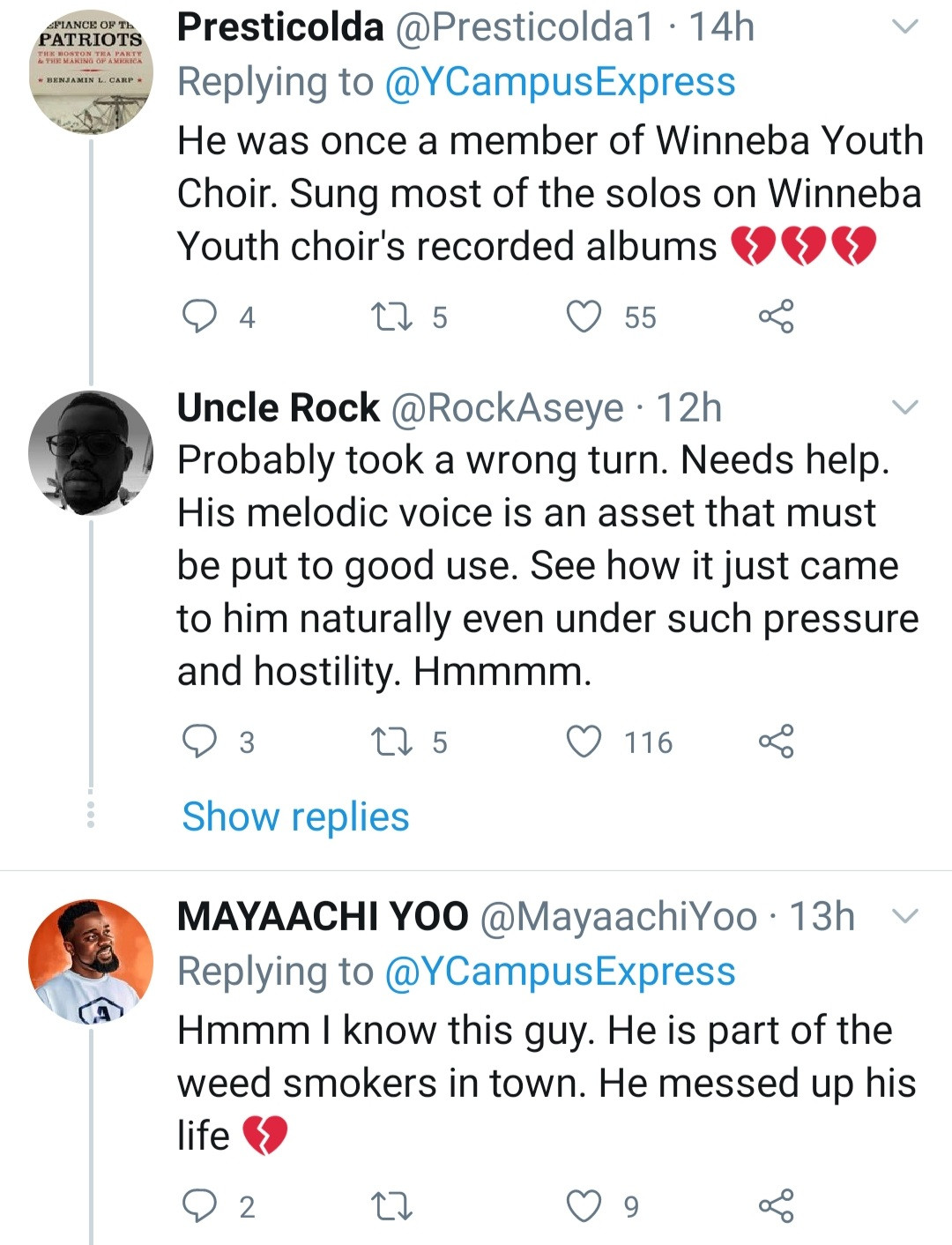Open Uncle Rock's profile avatar
952x1245 pixels.
coord(91,452)
